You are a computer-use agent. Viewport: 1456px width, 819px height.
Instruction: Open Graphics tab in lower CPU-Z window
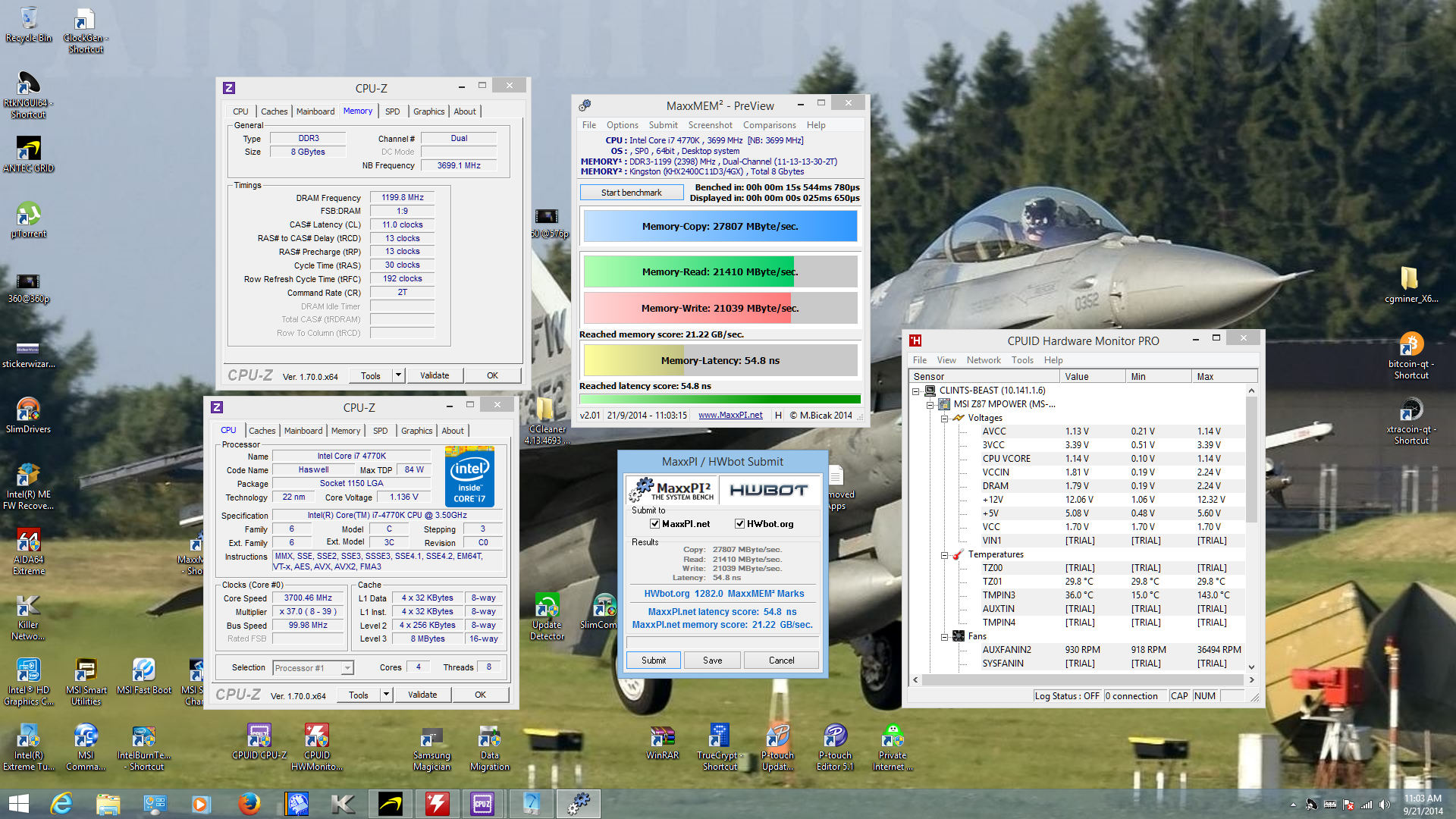(417, 431)
